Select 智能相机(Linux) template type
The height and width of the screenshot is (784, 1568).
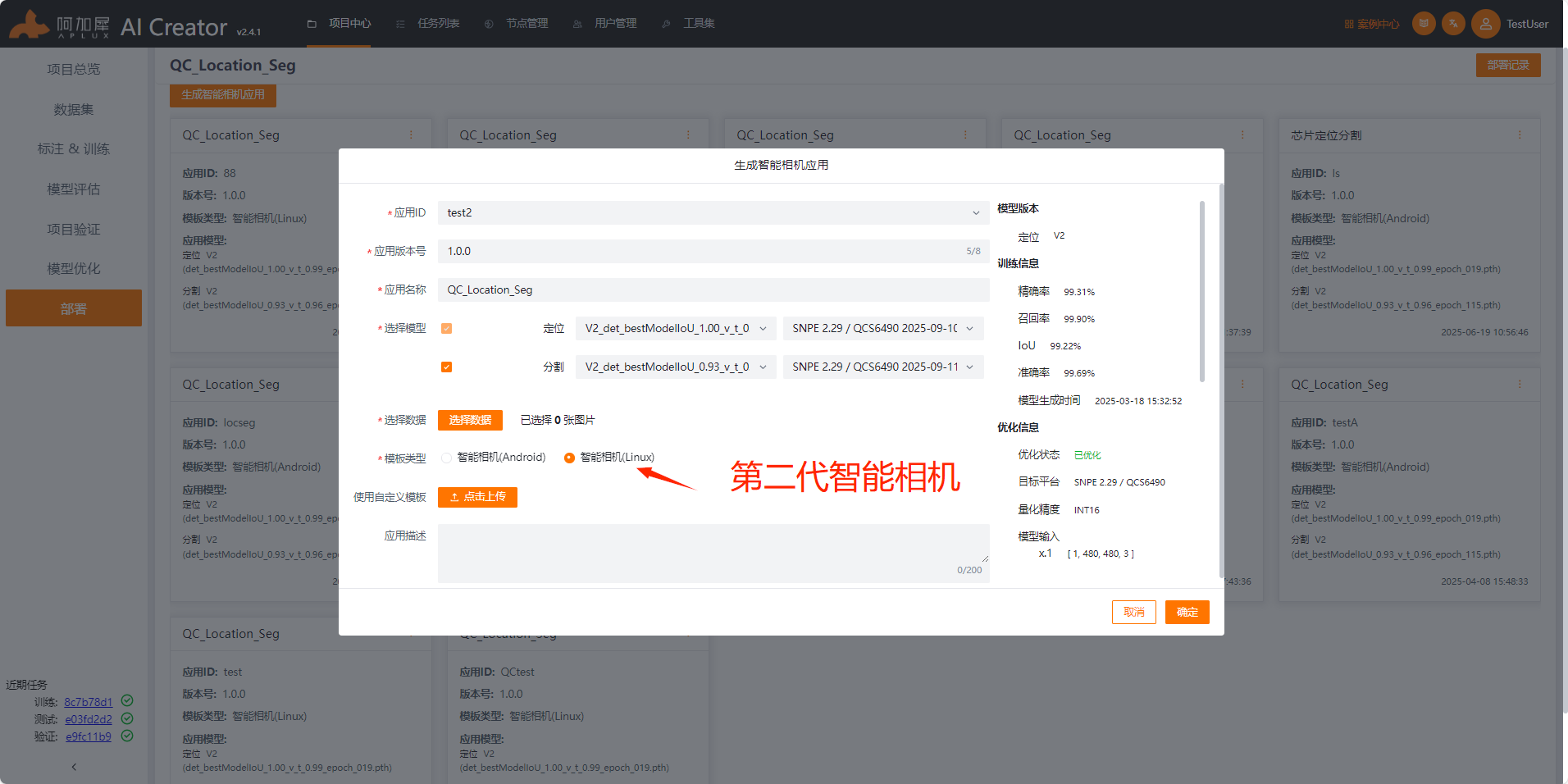coord(609,458)
